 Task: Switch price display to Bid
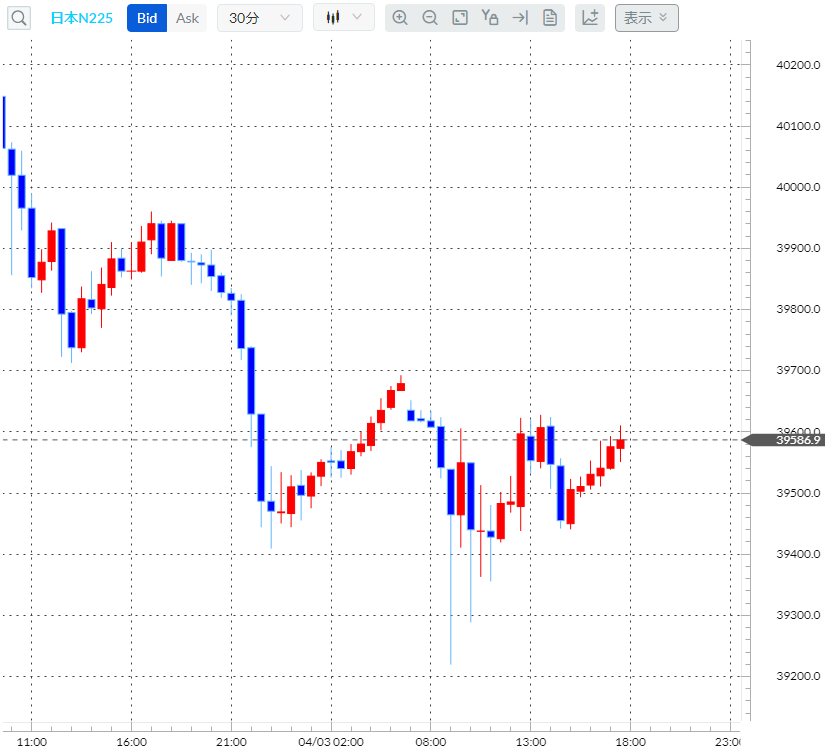(x=147, y=18)
